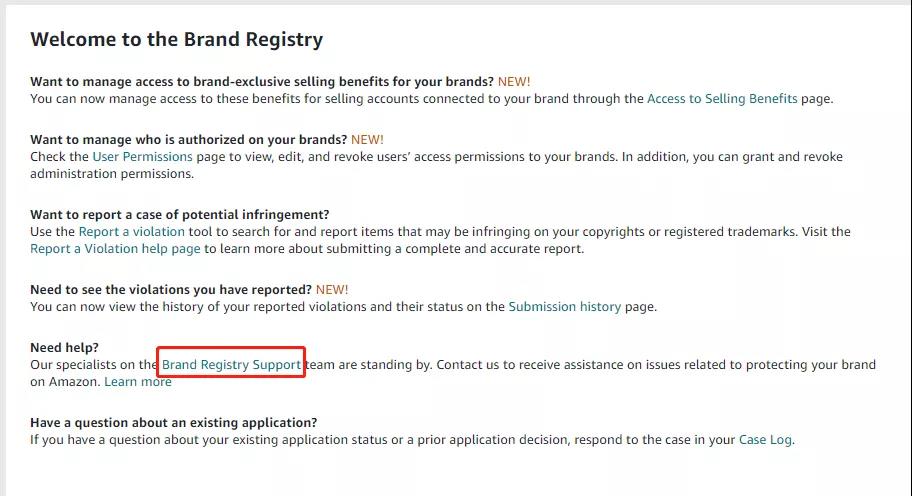Click the 'administration permissions.' text line
This screenshot has width=912, height=496.
pyautogui.click(x=112, y=174)
